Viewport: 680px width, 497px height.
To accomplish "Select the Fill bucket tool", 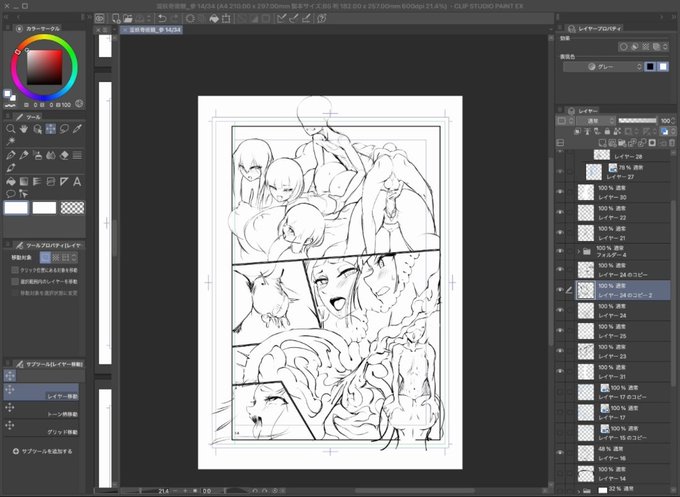I will click(x=10, y=182).
